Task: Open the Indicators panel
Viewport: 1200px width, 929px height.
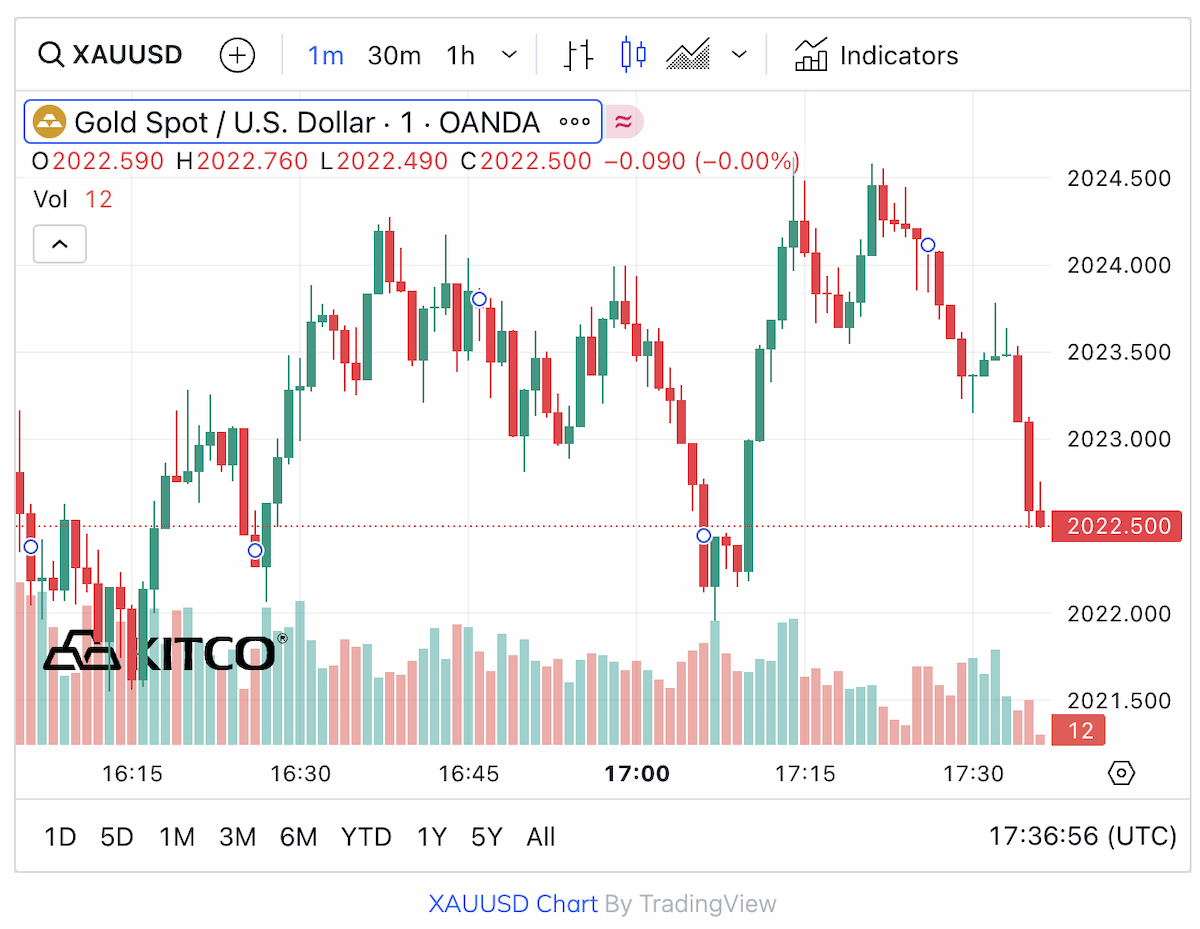Action: tap(876, 55)
